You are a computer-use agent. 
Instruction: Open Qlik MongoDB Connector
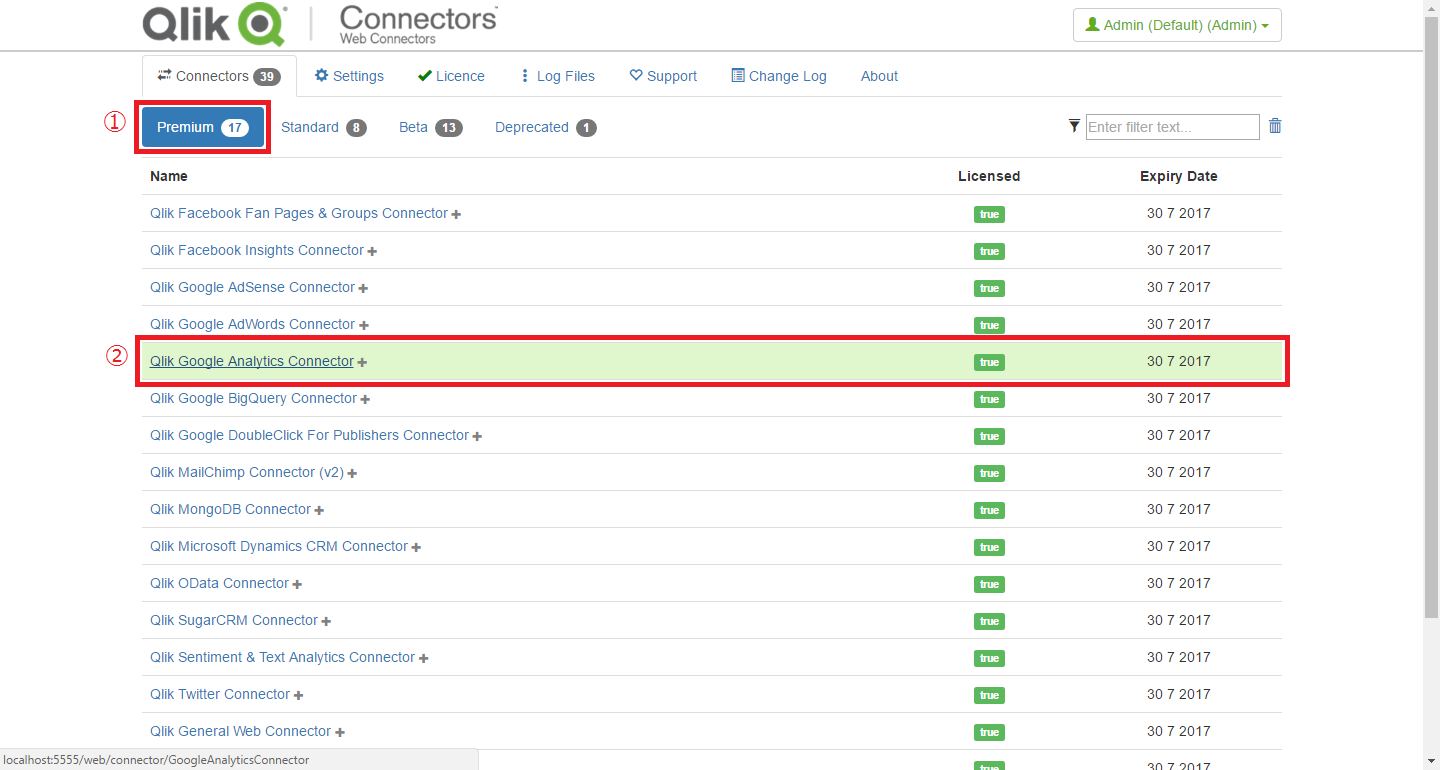[x=231, y=509]
